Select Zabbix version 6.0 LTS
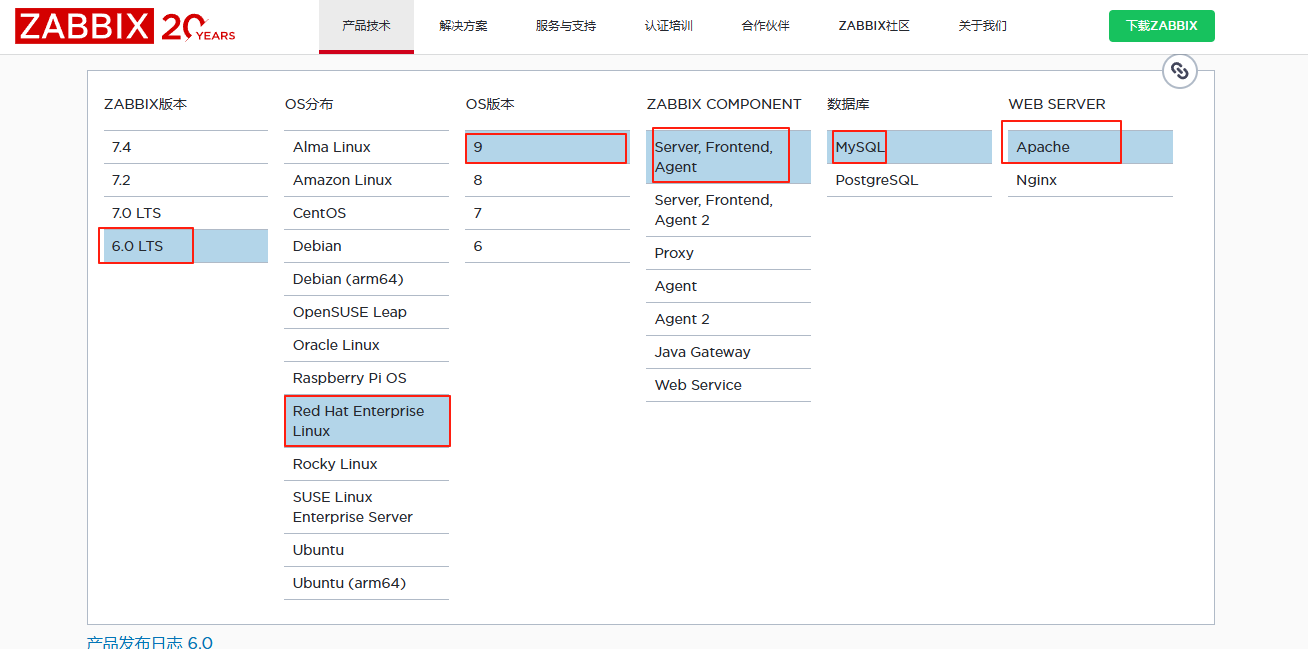Image resolution: width=1308 pixels, height=649 pixels. pos(186,246)
